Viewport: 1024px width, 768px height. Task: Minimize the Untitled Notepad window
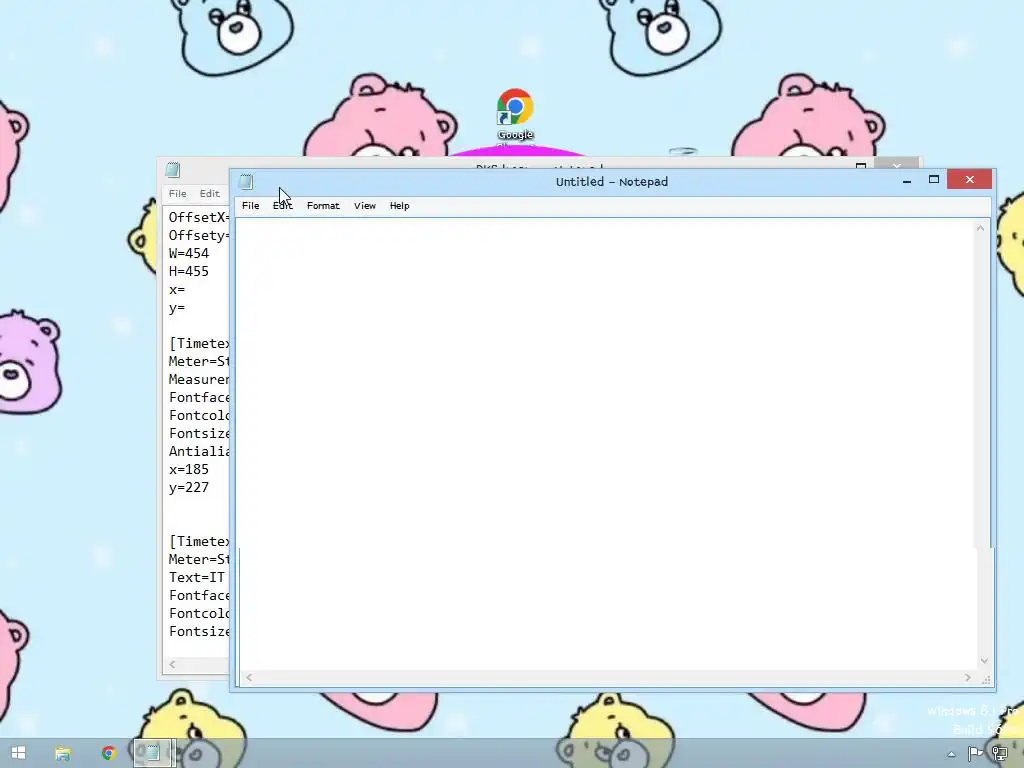pyautogui.click(x=906, y=180)
